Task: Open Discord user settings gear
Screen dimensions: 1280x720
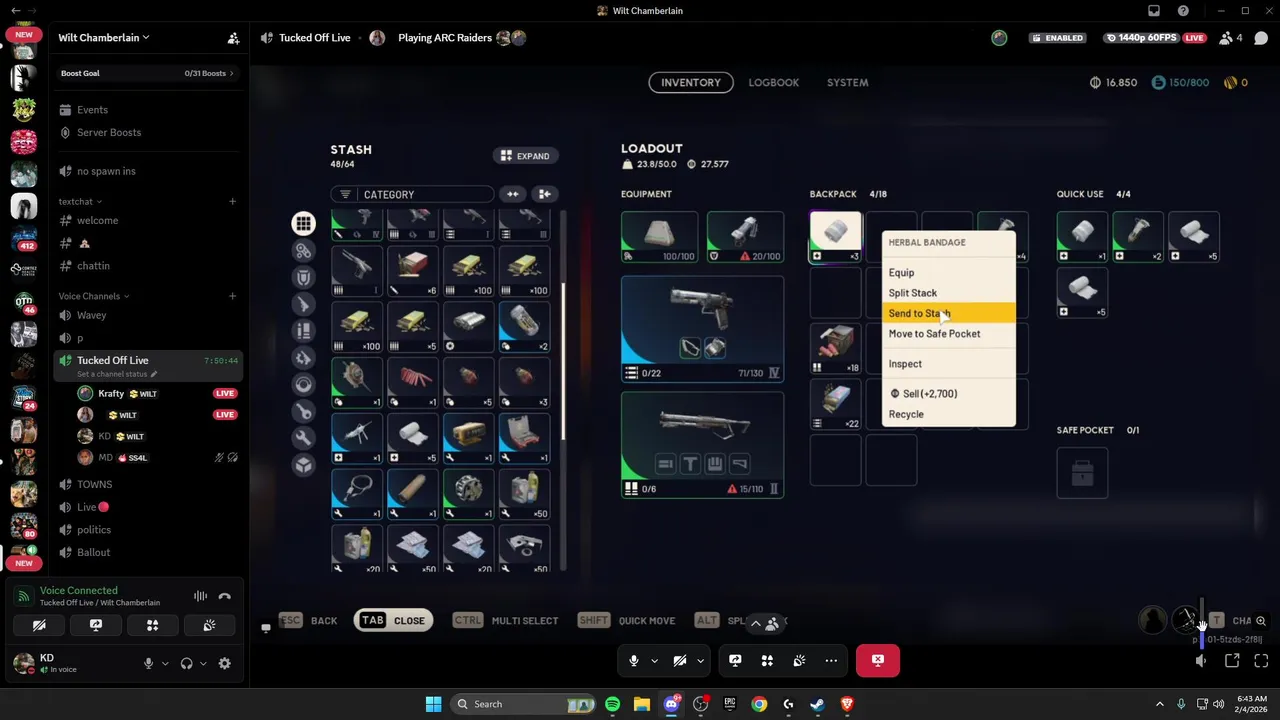Action: point(224,663)
